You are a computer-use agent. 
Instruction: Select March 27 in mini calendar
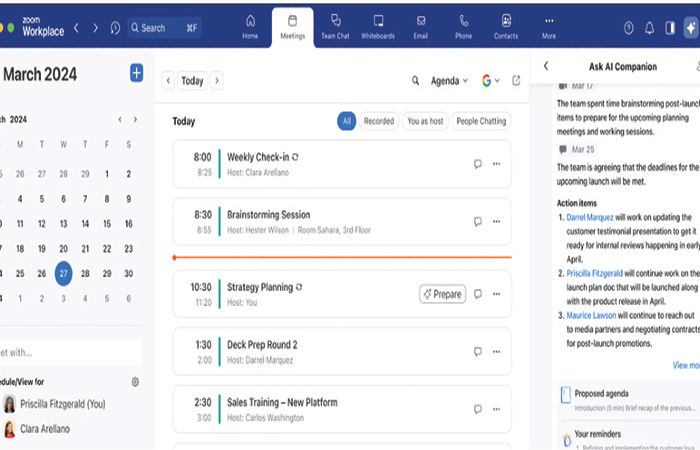point(63,273)
